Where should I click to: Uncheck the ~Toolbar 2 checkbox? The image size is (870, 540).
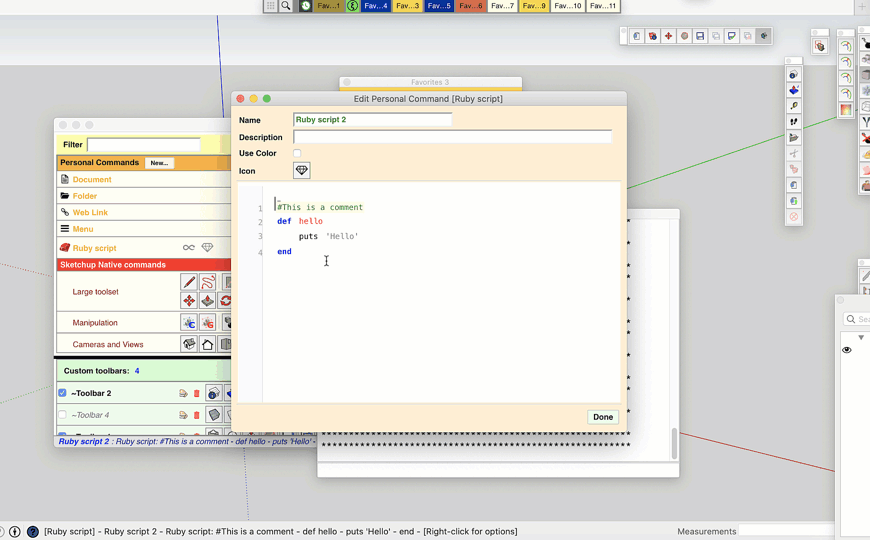62,393
